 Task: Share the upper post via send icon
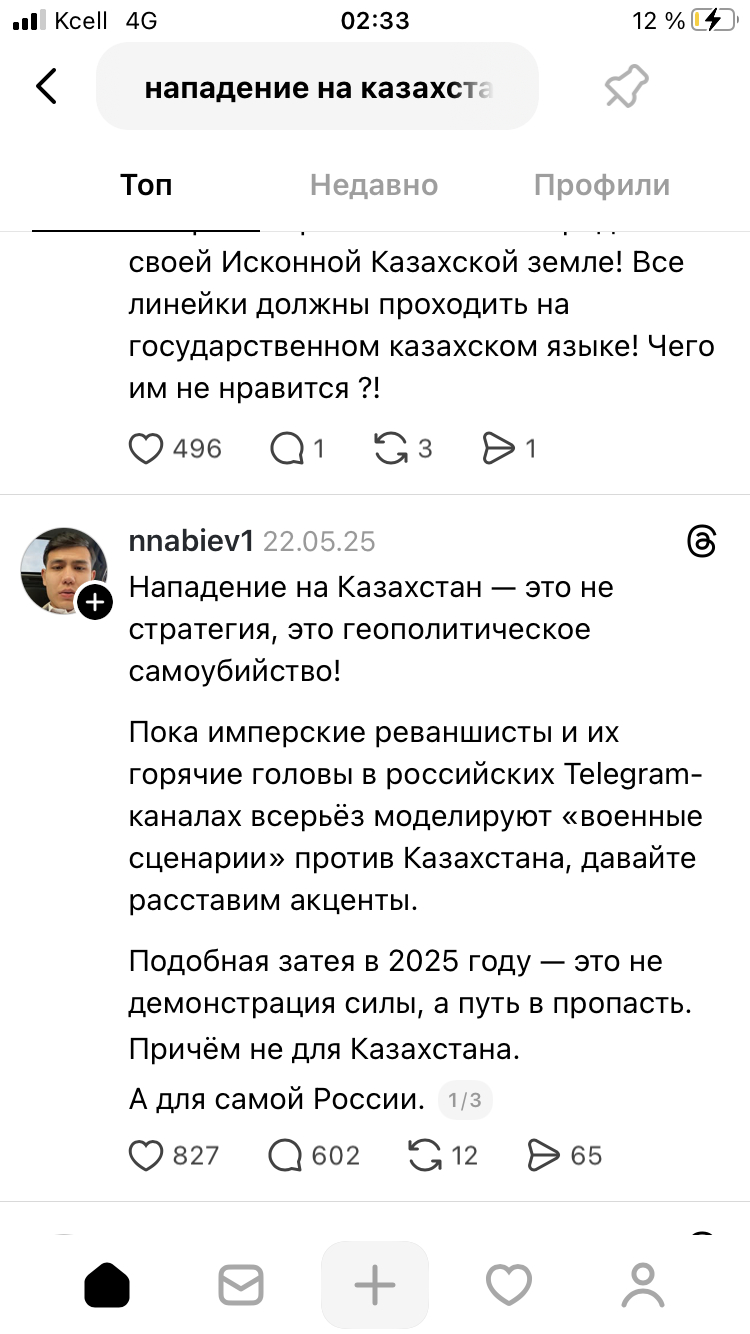click(x=497, y=449)
